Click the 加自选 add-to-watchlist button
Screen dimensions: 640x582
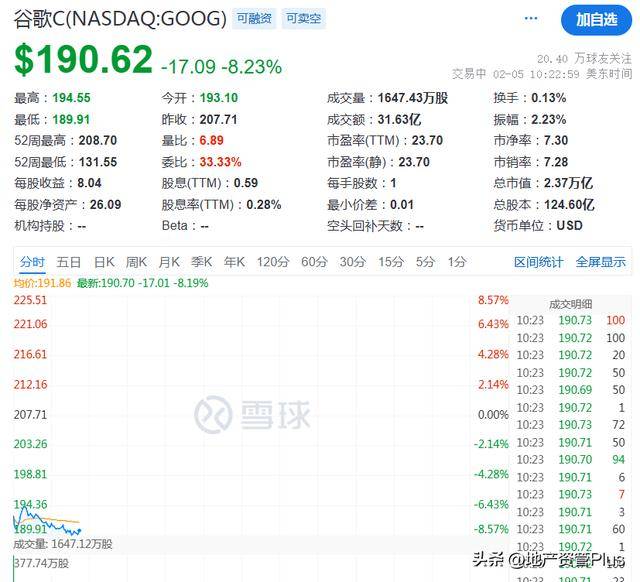[596, 20]
